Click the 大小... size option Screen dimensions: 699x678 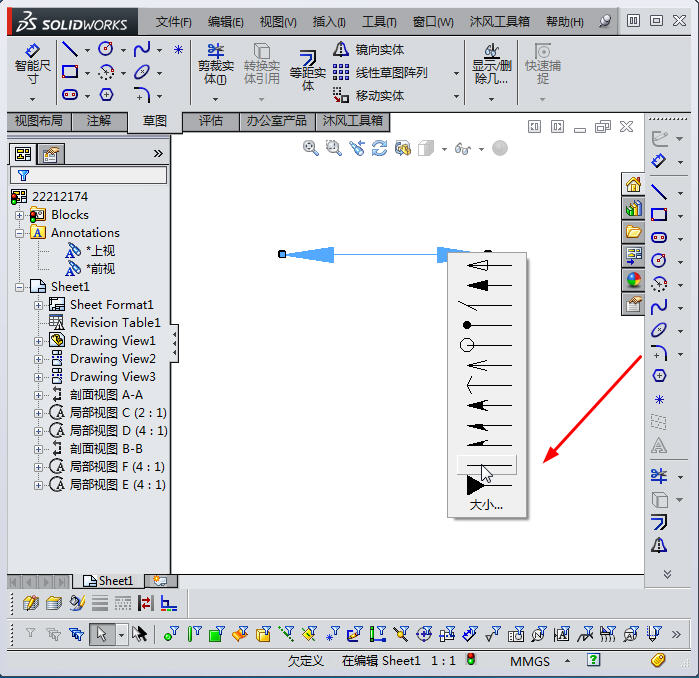[x=486, y=505]
